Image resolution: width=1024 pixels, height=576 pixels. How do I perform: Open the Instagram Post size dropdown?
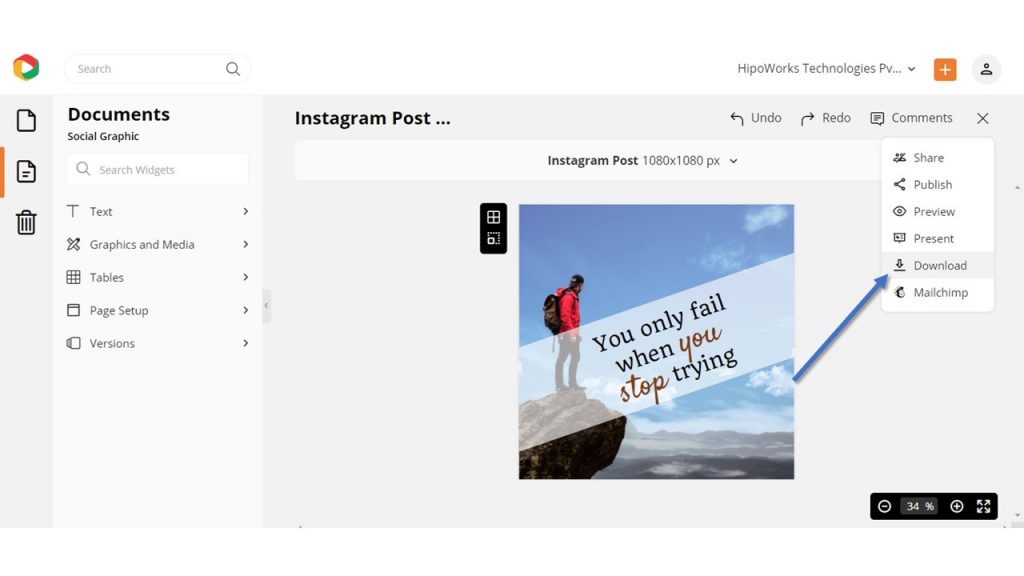[643, 161]
